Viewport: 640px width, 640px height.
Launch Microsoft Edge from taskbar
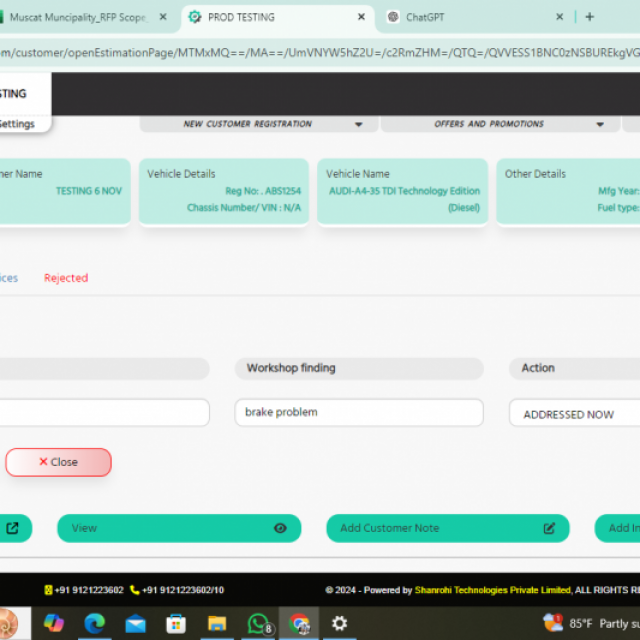(x=94, y=623)
